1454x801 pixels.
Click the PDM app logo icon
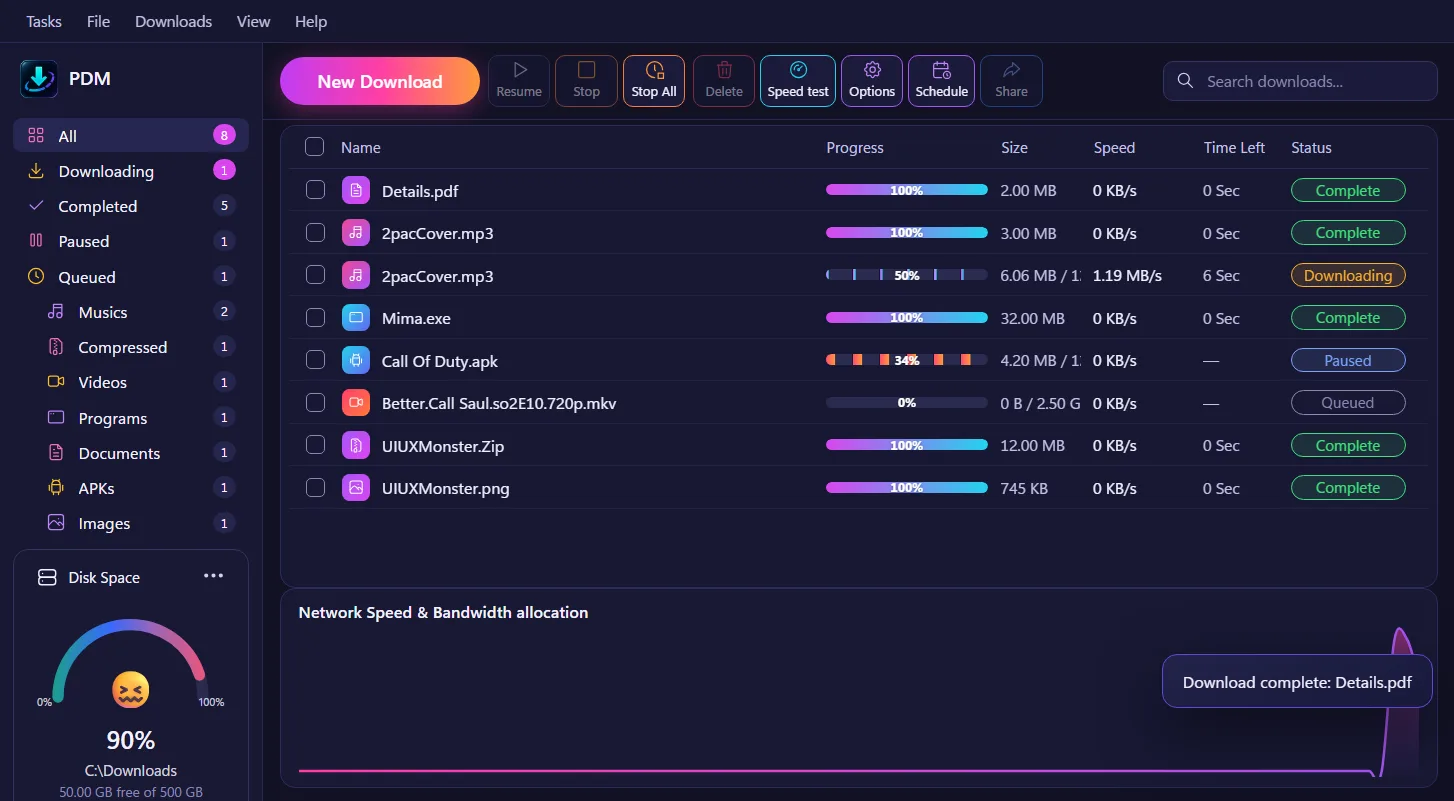click(x=39, y=79)
